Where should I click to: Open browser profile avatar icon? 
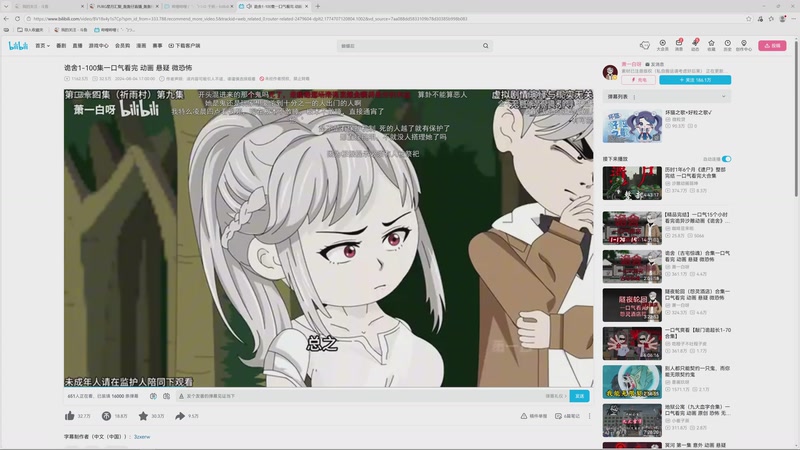click(x=783, y=19)
